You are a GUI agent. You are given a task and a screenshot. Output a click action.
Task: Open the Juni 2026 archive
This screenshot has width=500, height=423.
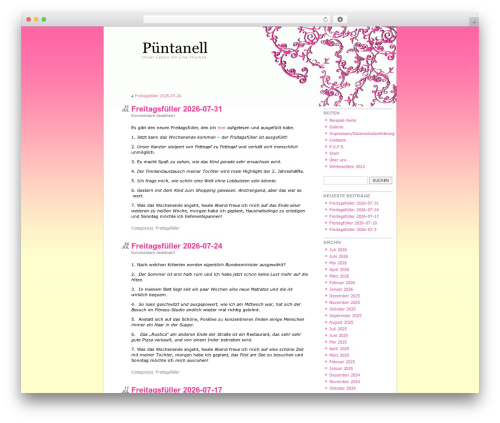(338, 256)
